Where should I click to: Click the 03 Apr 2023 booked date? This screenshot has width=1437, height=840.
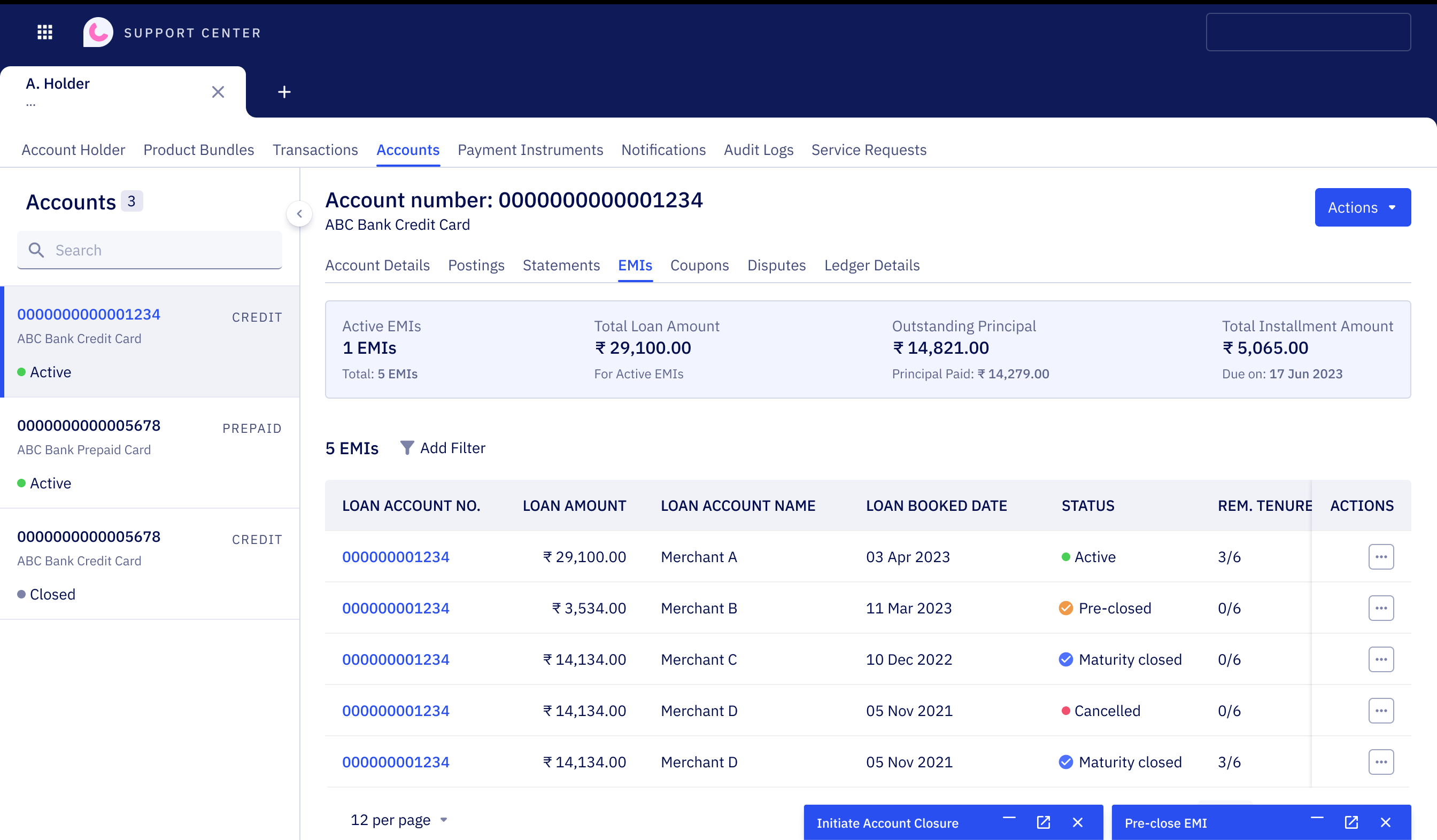(908, 557)
